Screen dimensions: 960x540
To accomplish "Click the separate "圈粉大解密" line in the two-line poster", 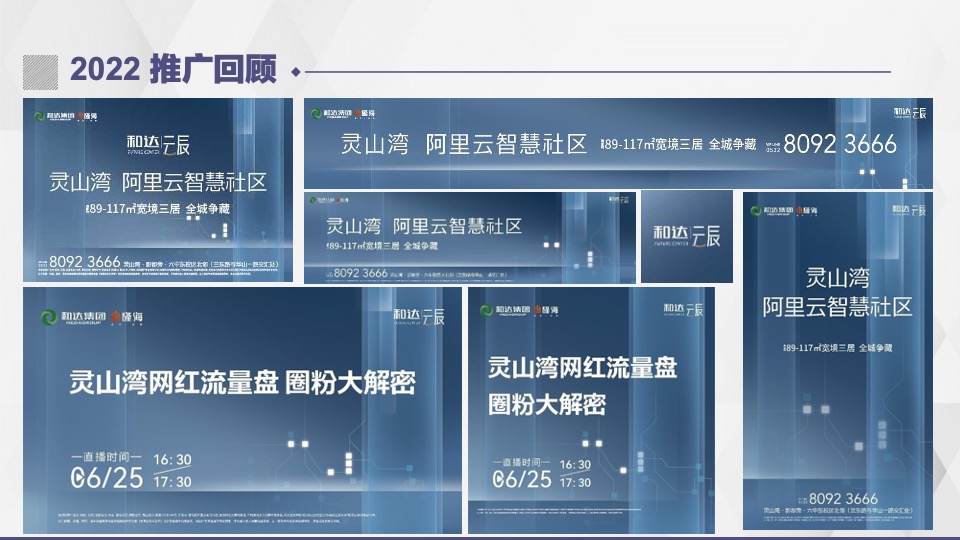I will [x=547, y=404].
